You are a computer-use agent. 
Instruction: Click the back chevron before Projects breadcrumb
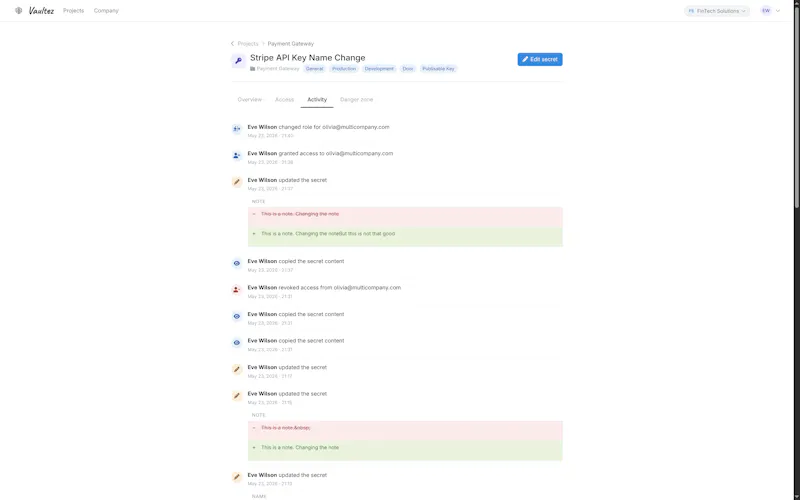(x=233, y=43)
